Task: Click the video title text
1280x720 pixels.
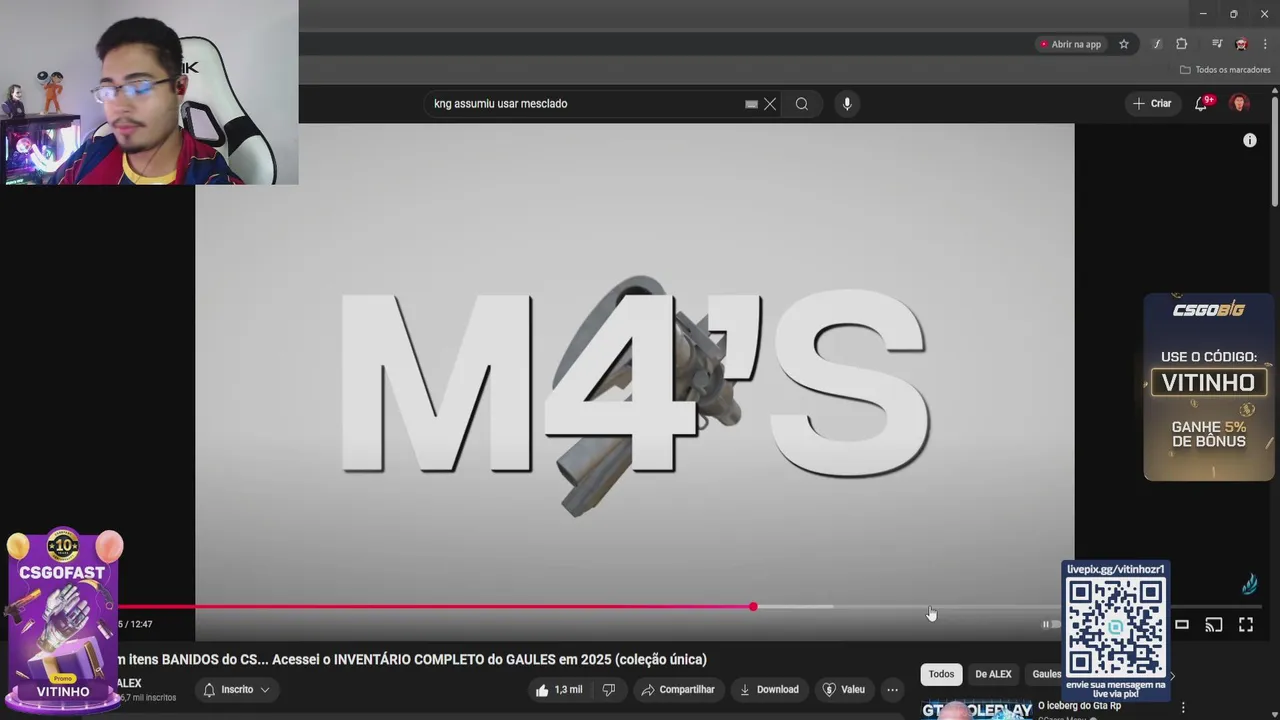Action: click(x=412, y=660)
